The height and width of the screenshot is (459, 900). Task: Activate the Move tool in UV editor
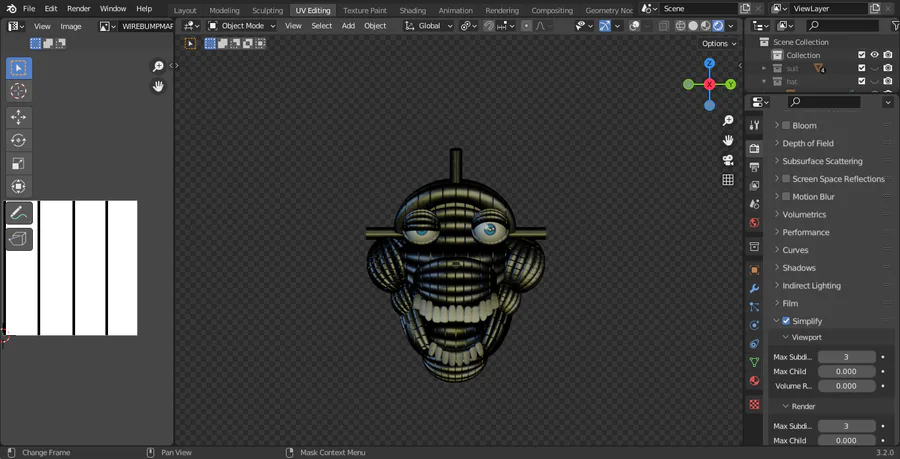(18, 117)
